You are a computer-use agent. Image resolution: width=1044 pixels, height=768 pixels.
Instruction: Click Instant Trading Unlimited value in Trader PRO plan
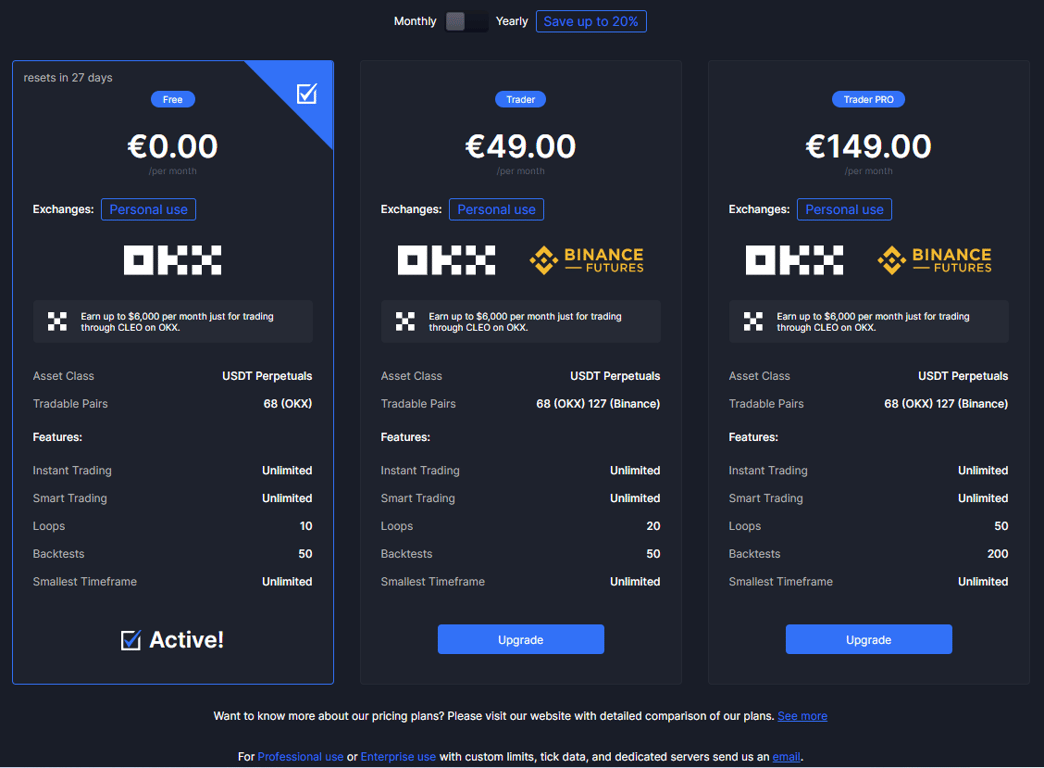983,471
